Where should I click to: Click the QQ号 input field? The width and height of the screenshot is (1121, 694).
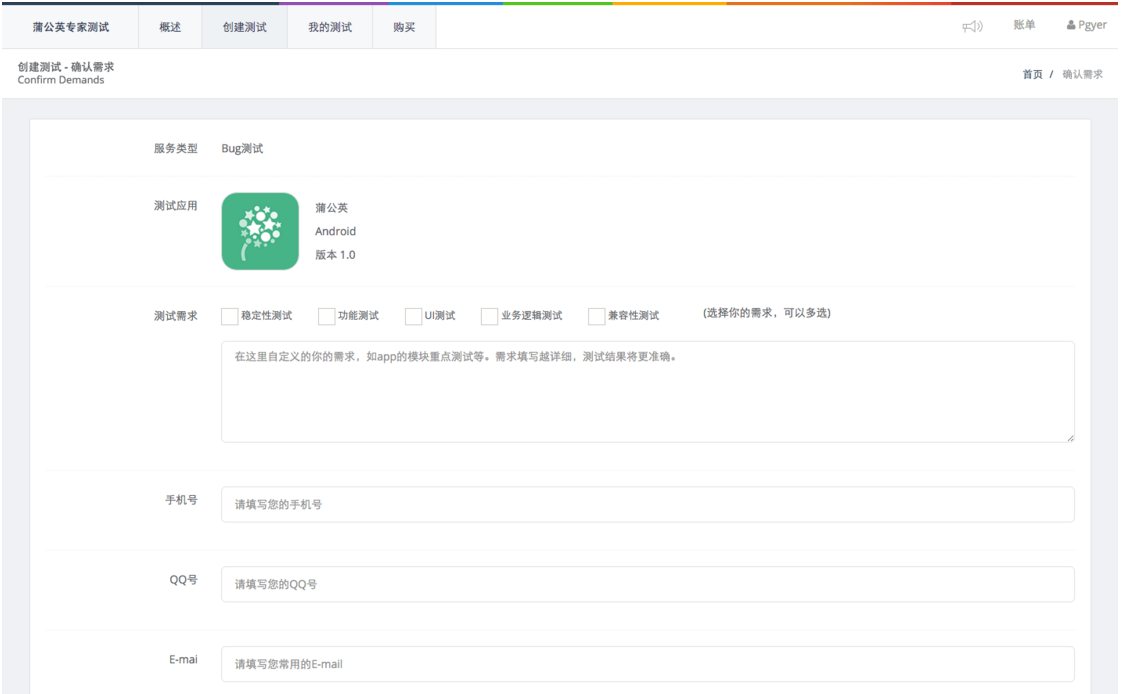[x=647, y=584]
